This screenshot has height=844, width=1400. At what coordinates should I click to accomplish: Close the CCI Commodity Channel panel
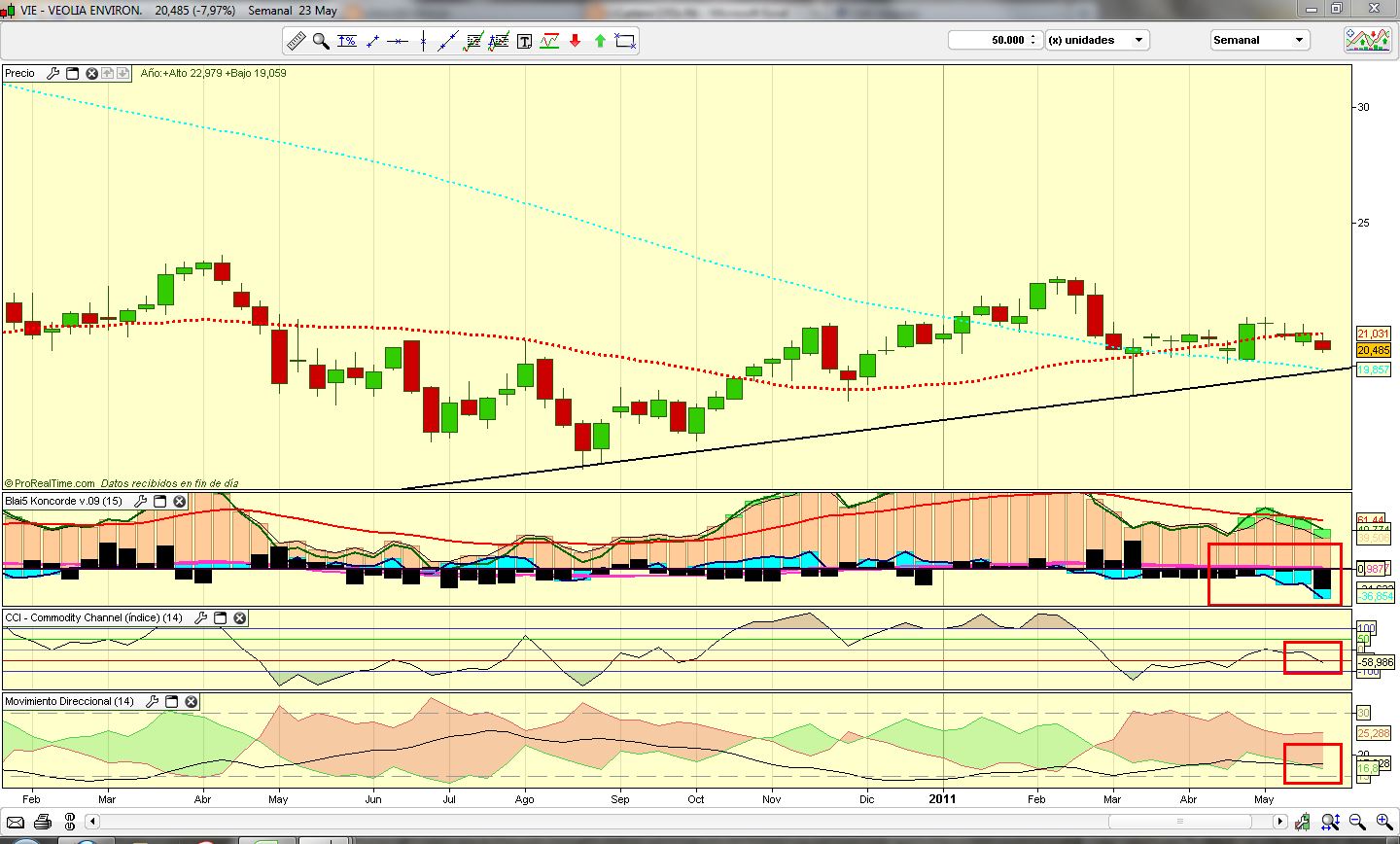point(239,617)
